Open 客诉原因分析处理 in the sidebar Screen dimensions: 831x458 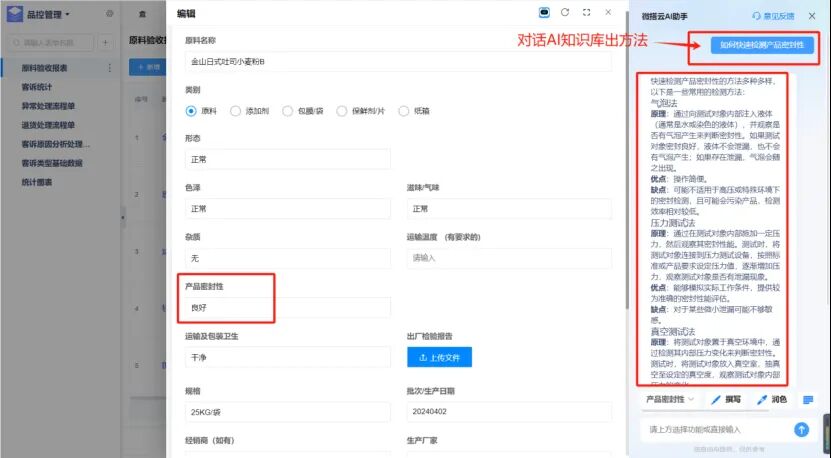click(x=55, y=144)
